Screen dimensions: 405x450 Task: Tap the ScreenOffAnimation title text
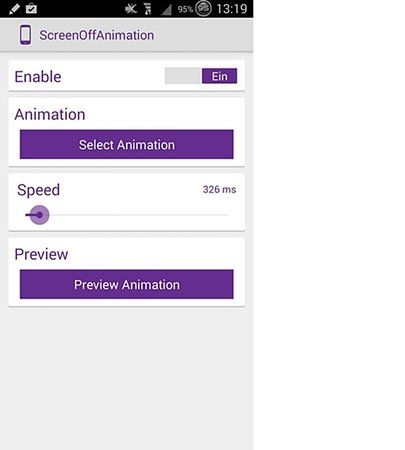tap(97, 35)
